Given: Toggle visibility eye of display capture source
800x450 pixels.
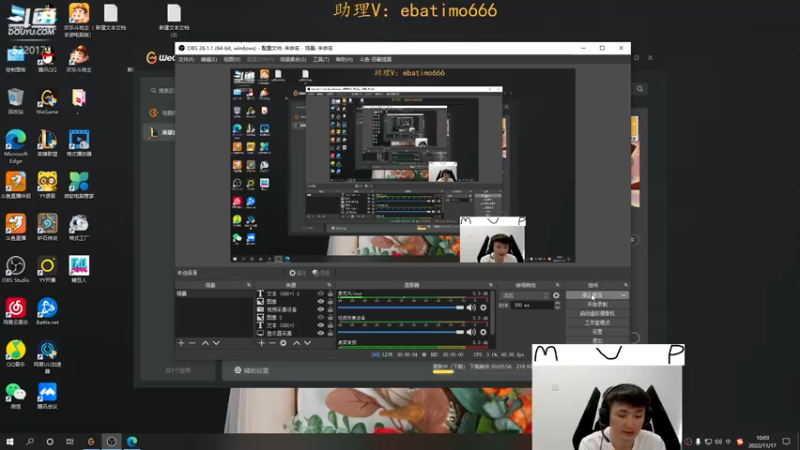Looking at the screenshot, I should click(x=320, y=333).
